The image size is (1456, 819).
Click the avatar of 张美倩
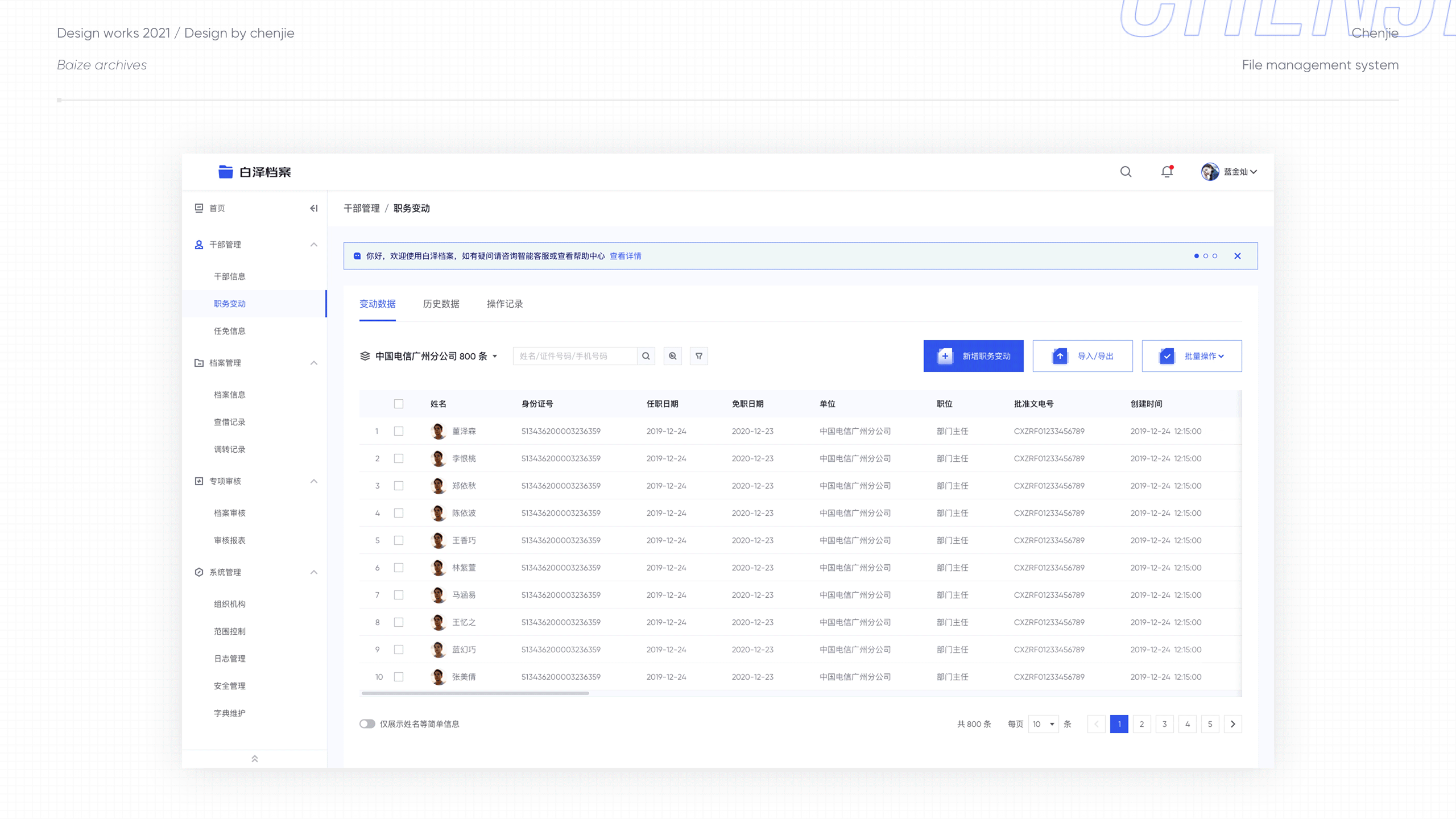tap(438, 677)
